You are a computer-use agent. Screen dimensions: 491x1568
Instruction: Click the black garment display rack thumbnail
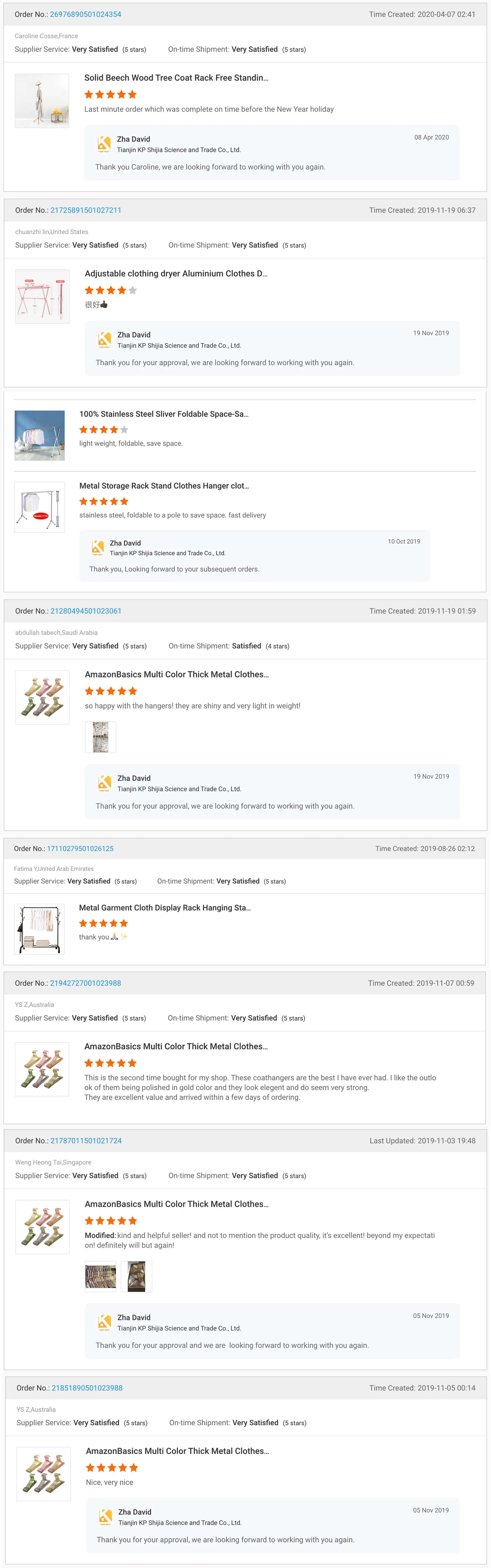[x=39, y=929]
